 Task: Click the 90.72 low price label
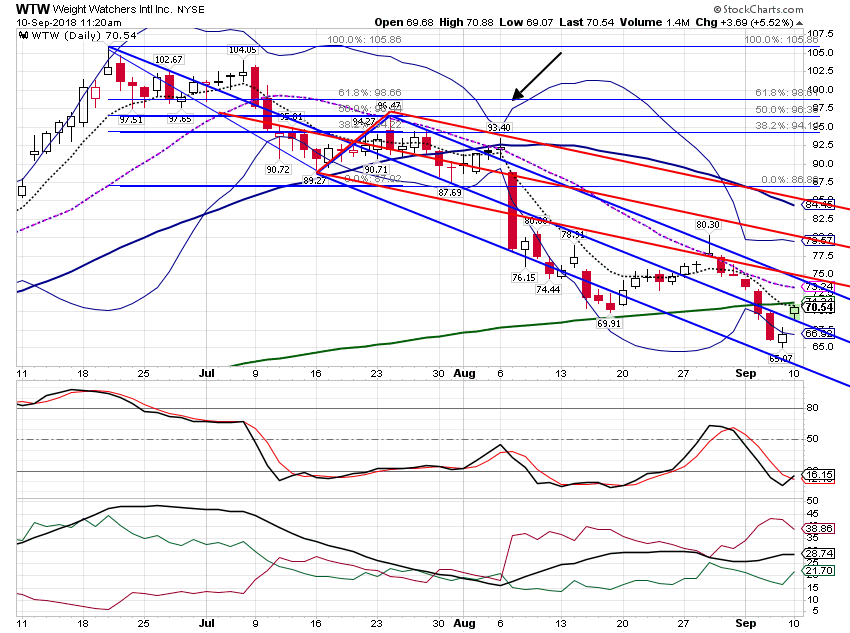(x=278, y=170)
